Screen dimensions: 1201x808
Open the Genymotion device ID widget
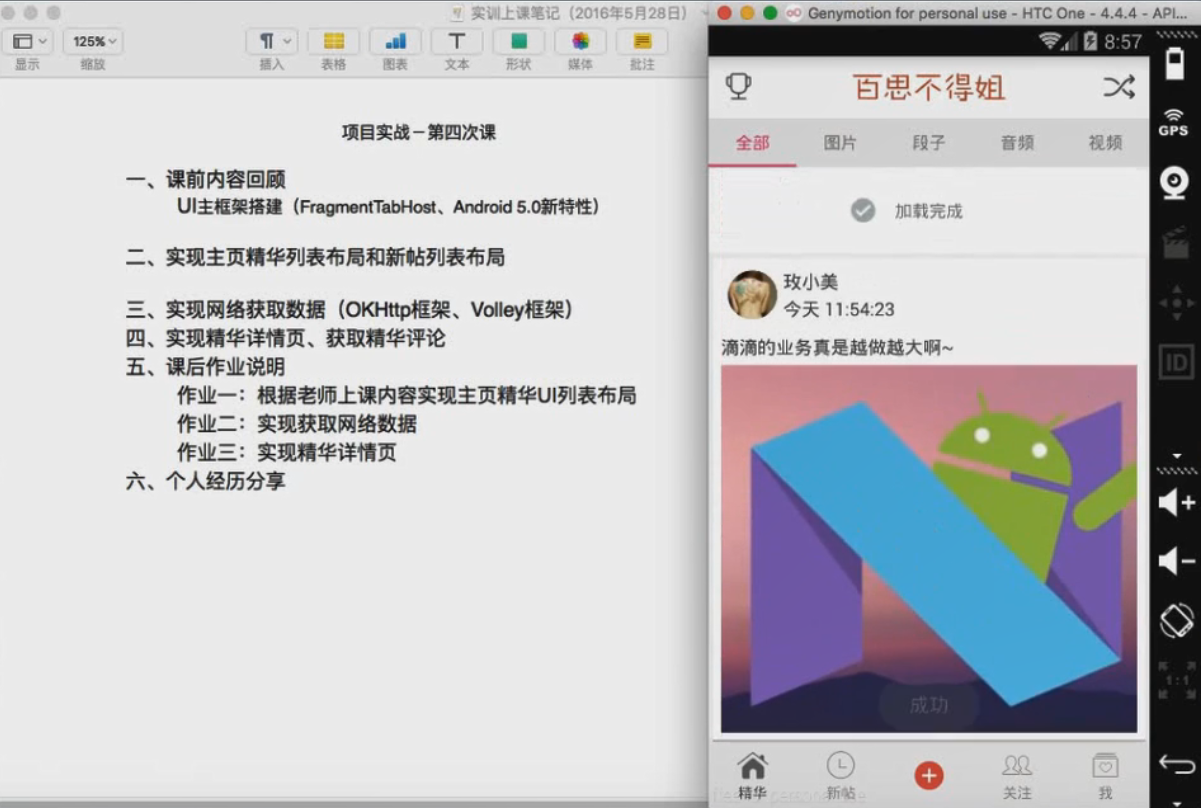click(1174, 361)
